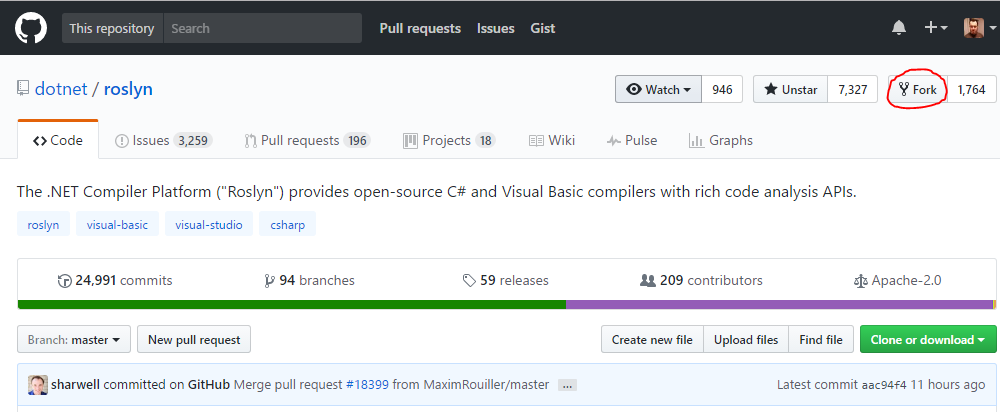Open the Graphs tab
Screen dimensions: 1000x412
click(721, 140)
